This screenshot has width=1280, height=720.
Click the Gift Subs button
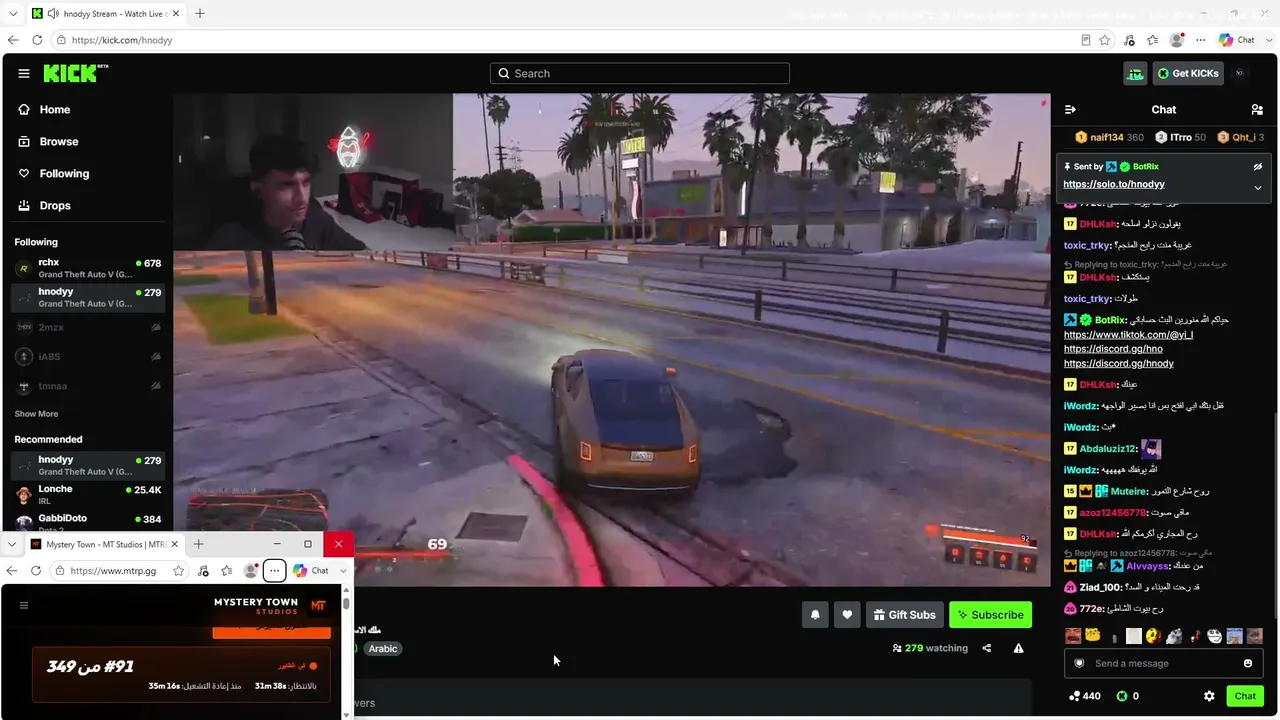[x=904, y=615]
